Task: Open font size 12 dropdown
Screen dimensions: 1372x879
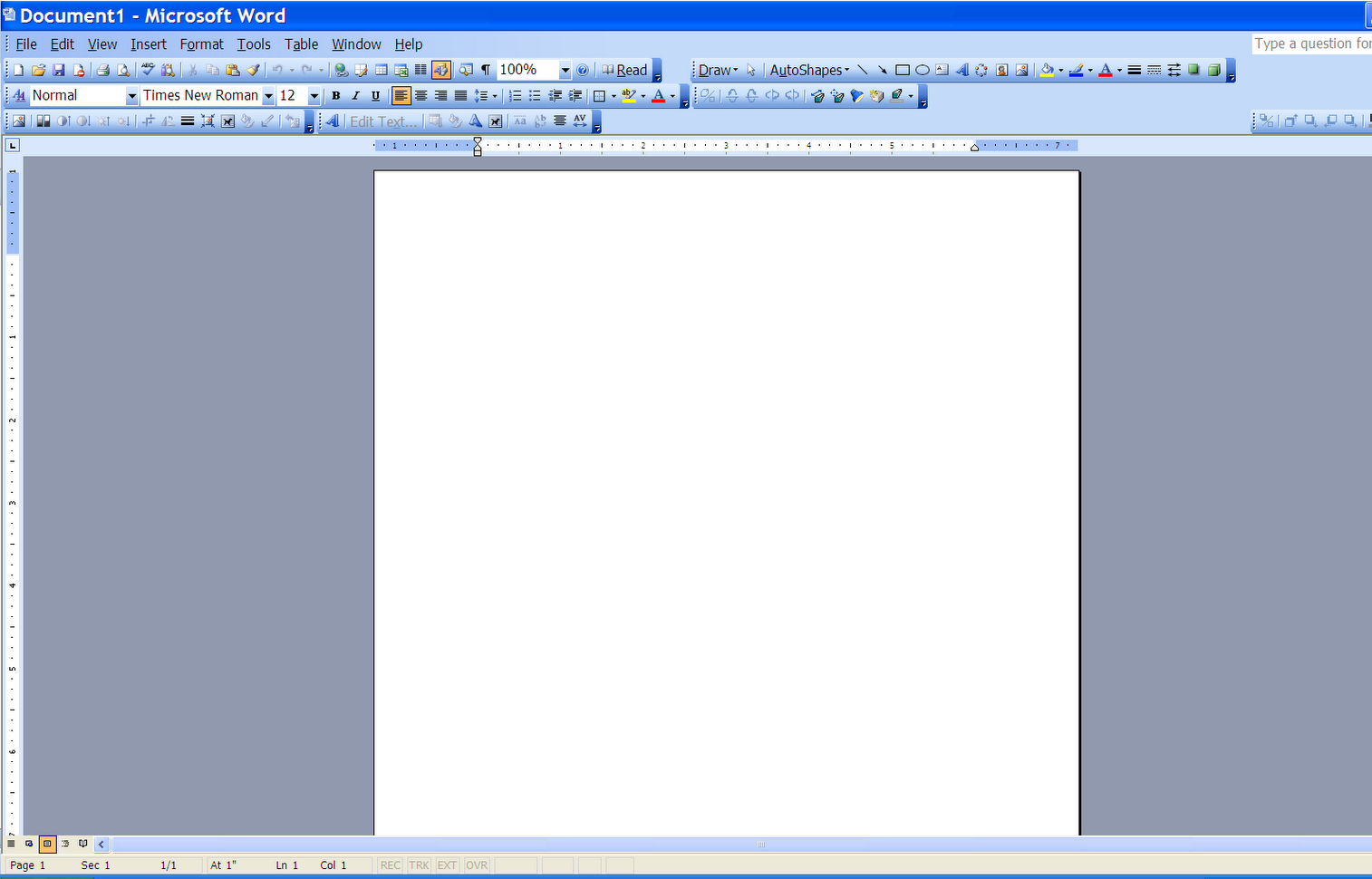Action: 314,95
